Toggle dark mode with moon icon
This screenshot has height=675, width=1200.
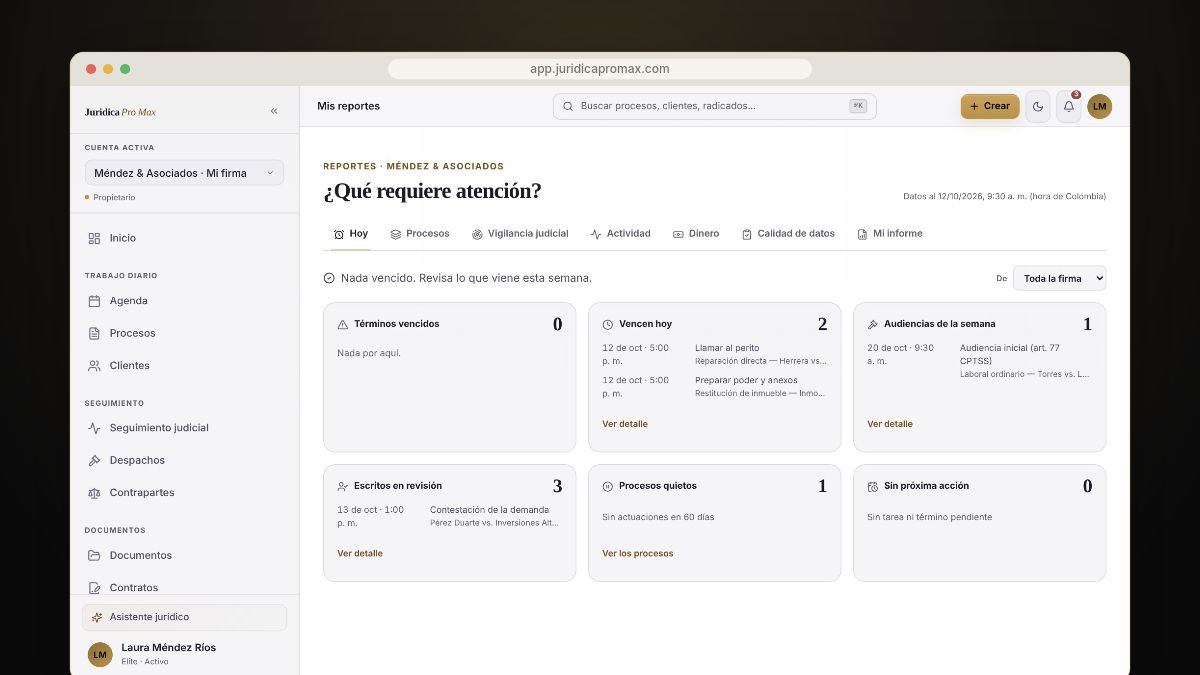[1038, 106]
